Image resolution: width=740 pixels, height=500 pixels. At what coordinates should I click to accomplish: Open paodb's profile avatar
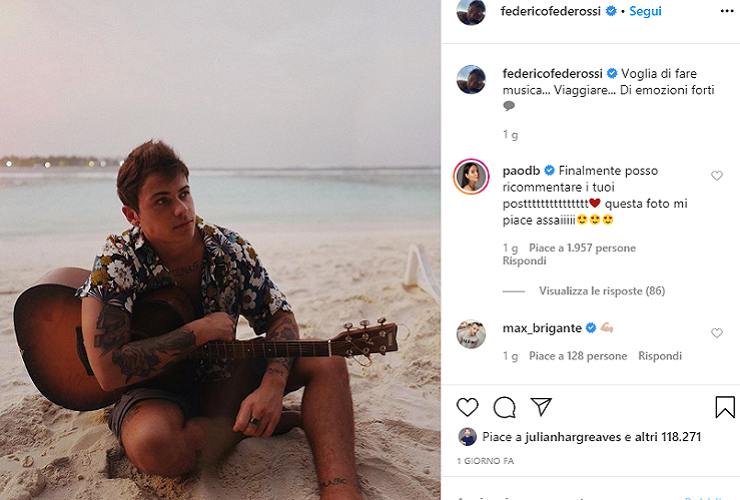[471, 174]
